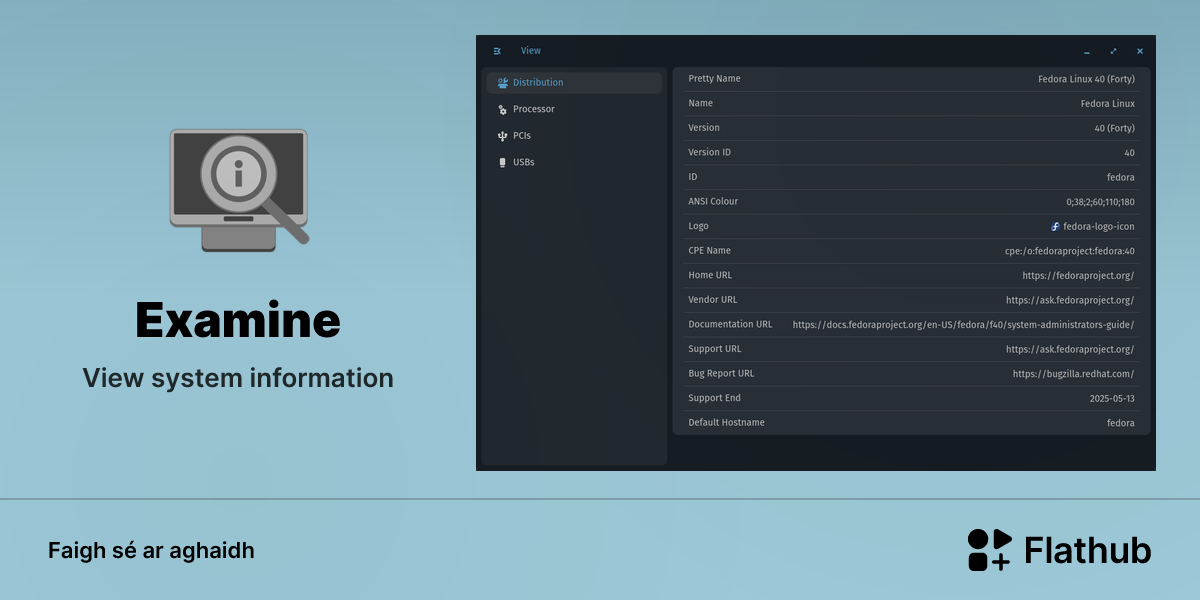Select the Version value "40 (Forty)"

(1114, 128)
